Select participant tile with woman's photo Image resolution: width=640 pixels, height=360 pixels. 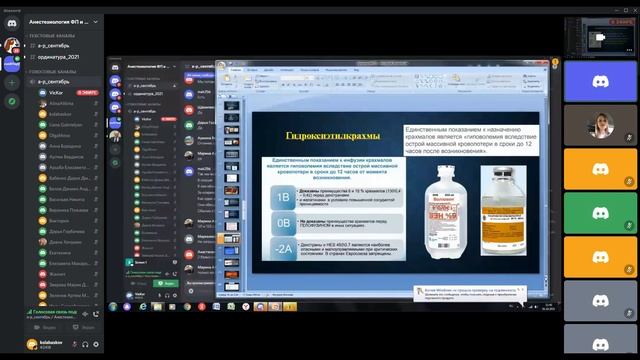[600, 125]
